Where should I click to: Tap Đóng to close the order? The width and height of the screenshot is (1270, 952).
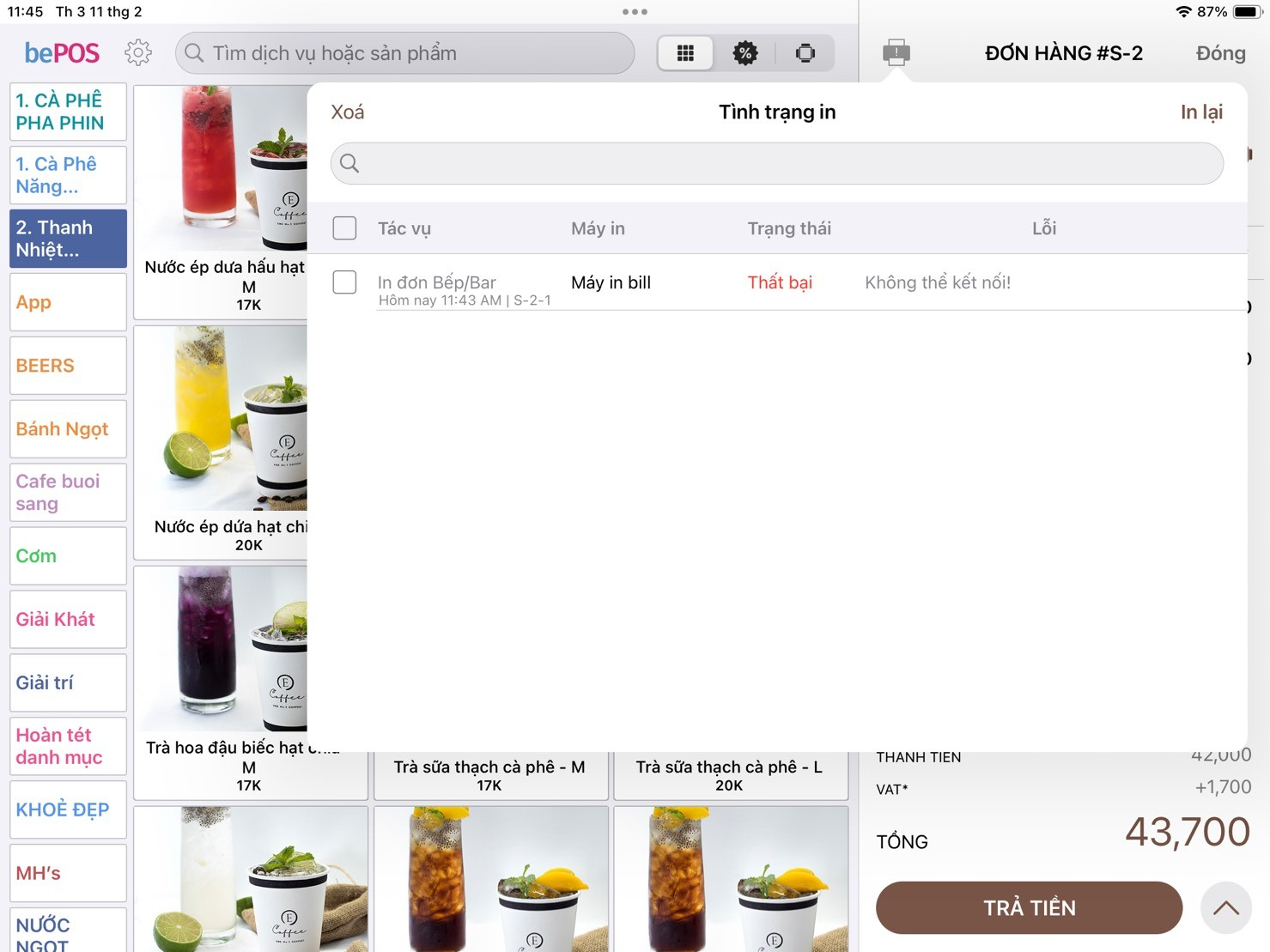coord(1220,53)
